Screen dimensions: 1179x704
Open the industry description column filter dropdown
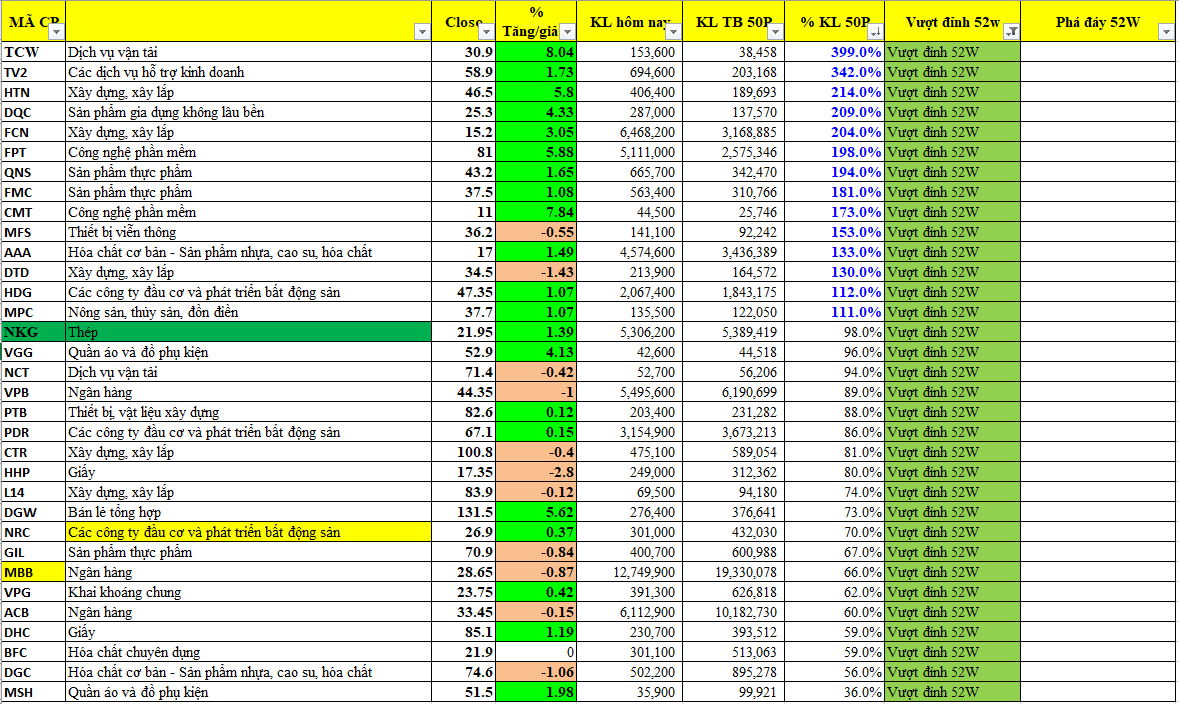tap(422, 32)
